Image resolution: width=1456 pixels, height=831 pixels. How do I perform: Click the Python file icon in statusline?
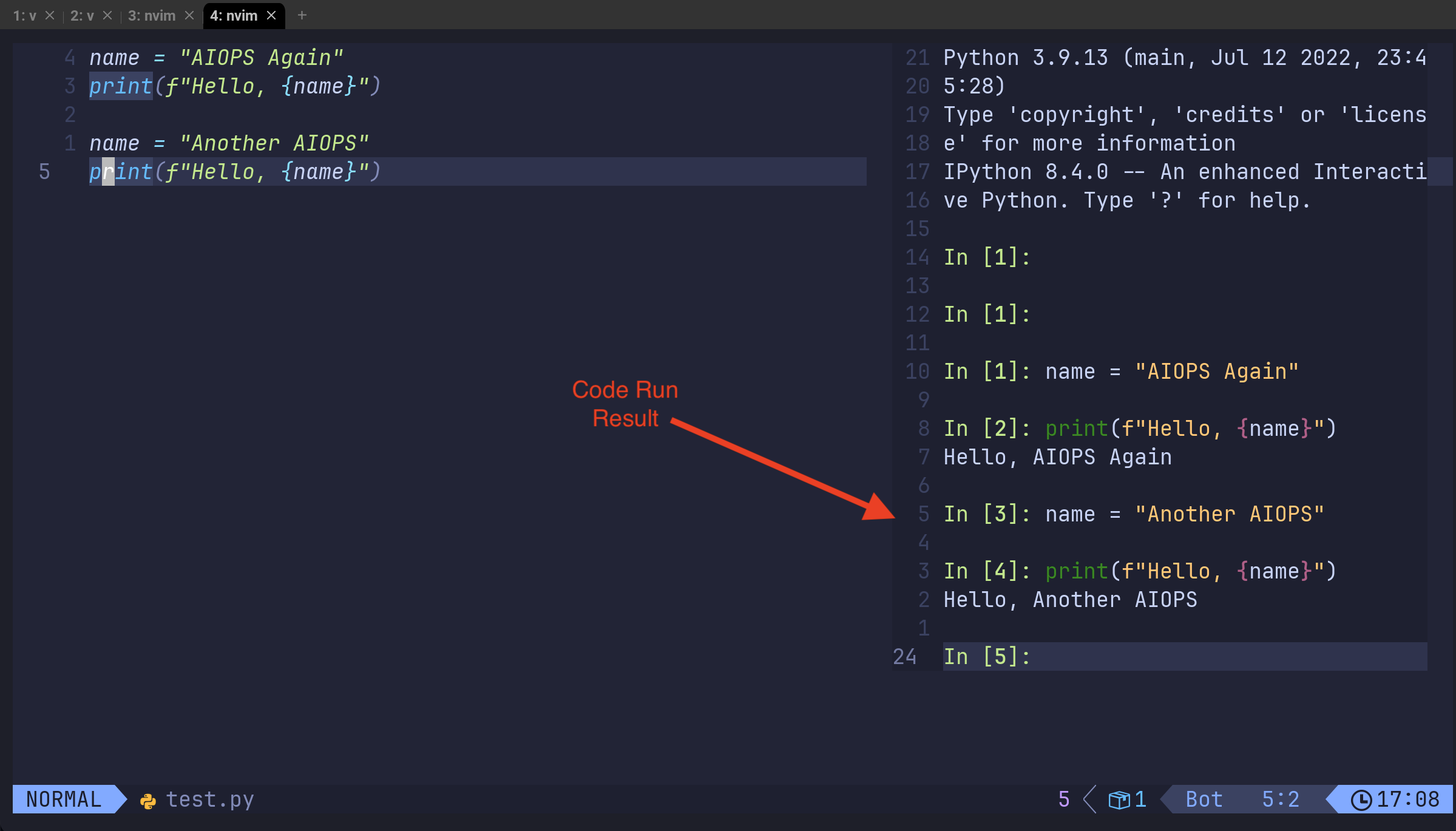(147, 801)
